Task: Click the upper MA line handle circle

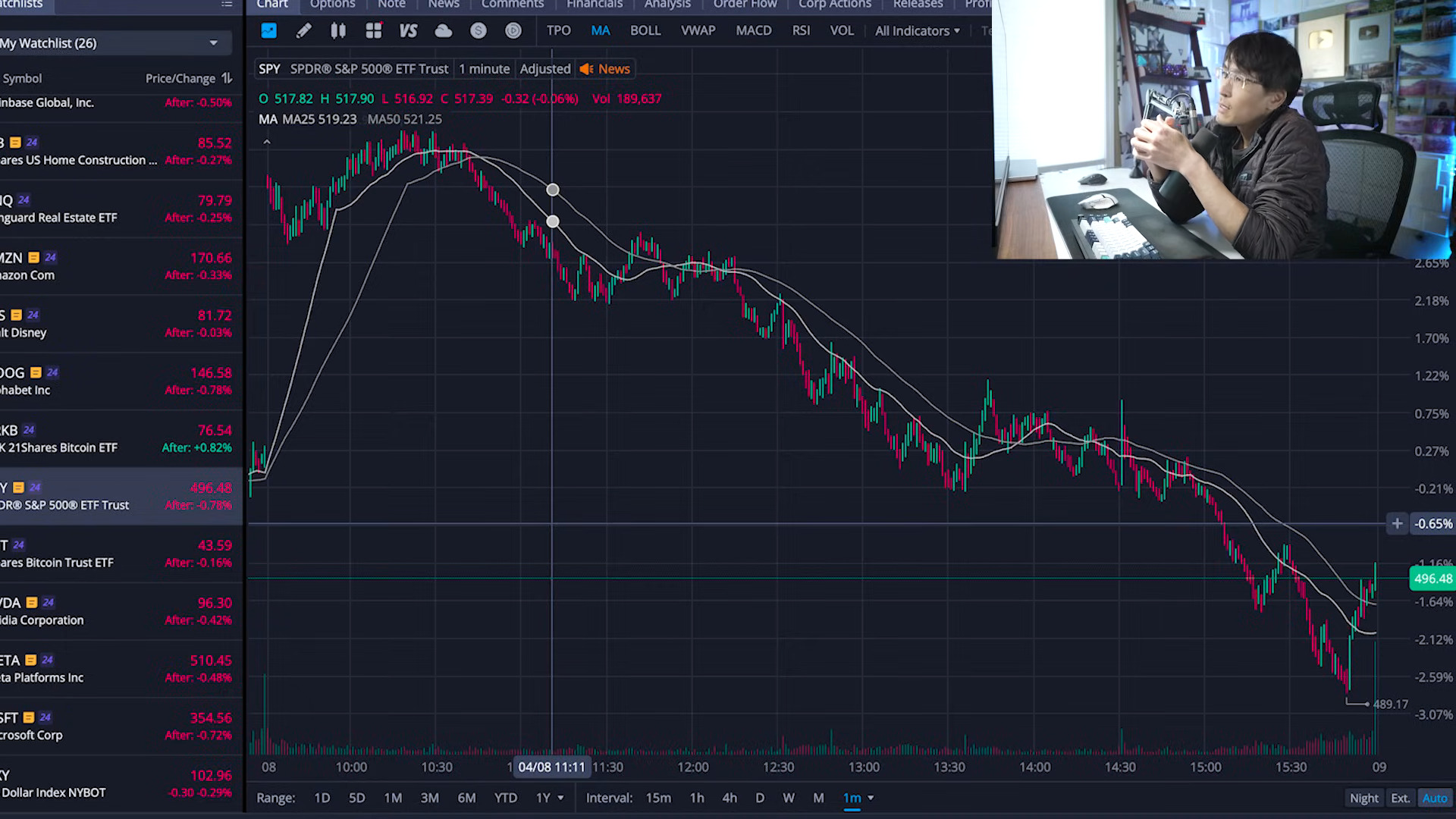Action: pyautogui.click(x=553, y=190)
